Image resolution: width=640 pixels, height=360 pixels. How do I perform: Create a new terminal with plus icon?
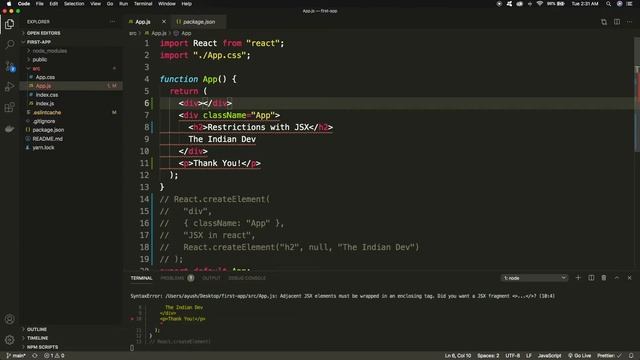pyautogui.click(x=578, y=278)
